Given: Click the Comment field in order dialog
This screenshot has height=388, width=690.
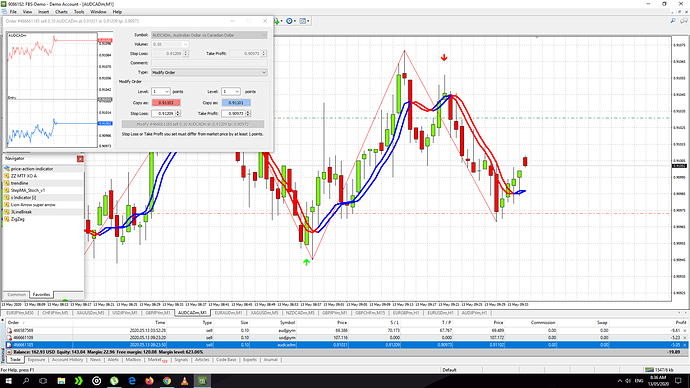Looking at the screenshot, I should pyautogui.click(x=209, y=63).
